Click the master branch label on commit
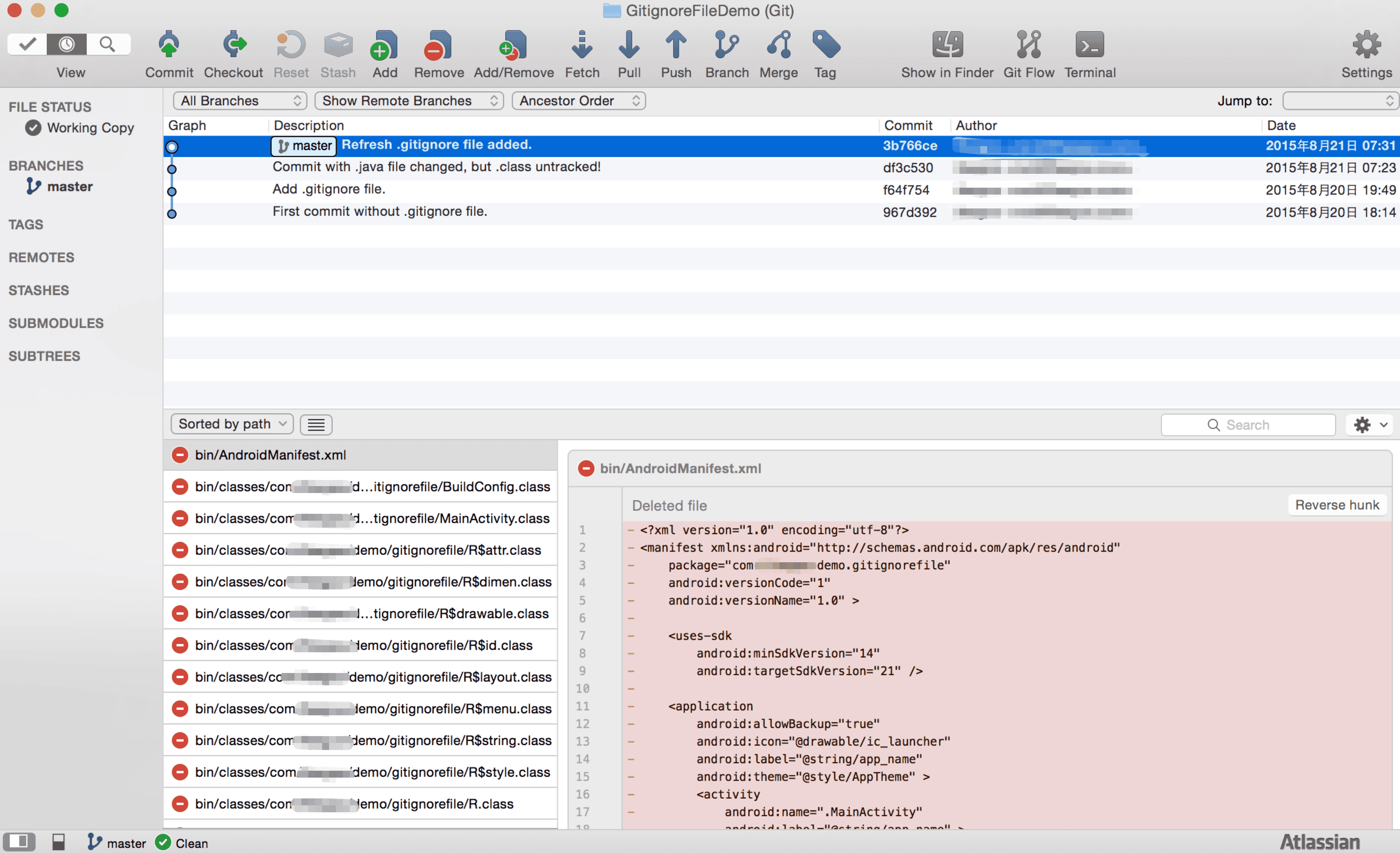1400x853 pixels. point(304,146)
